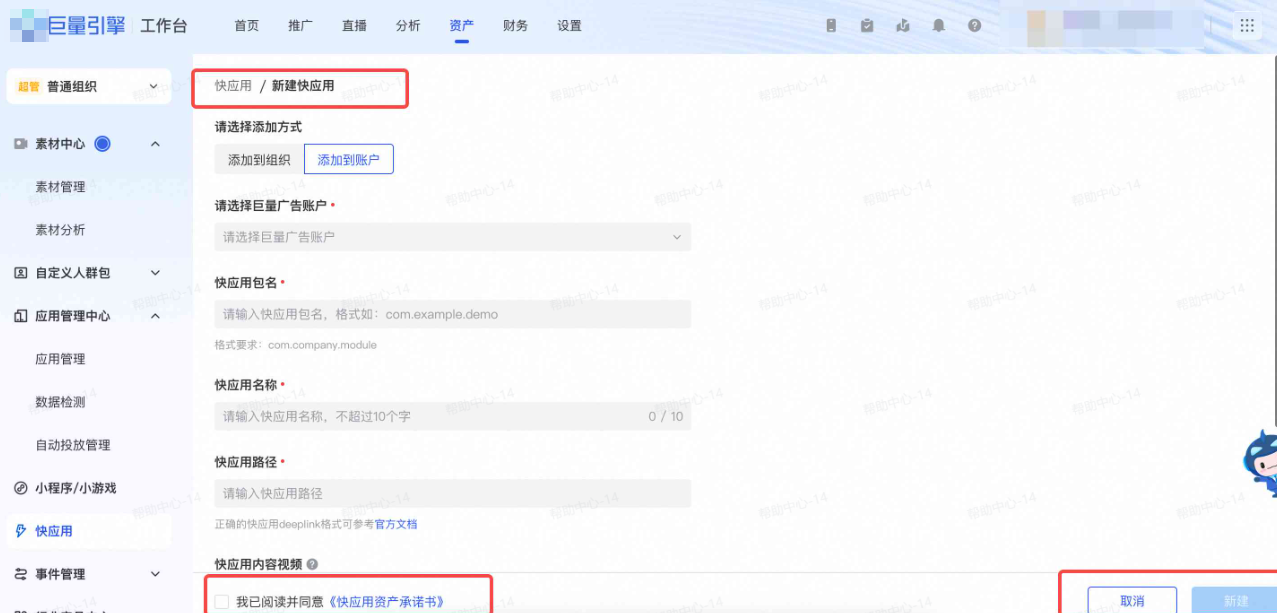This screenshot has width=1277, height=613.
Task: Open the 请选择巨量广告账户 dropdown
Action: (x=452, y=237)
